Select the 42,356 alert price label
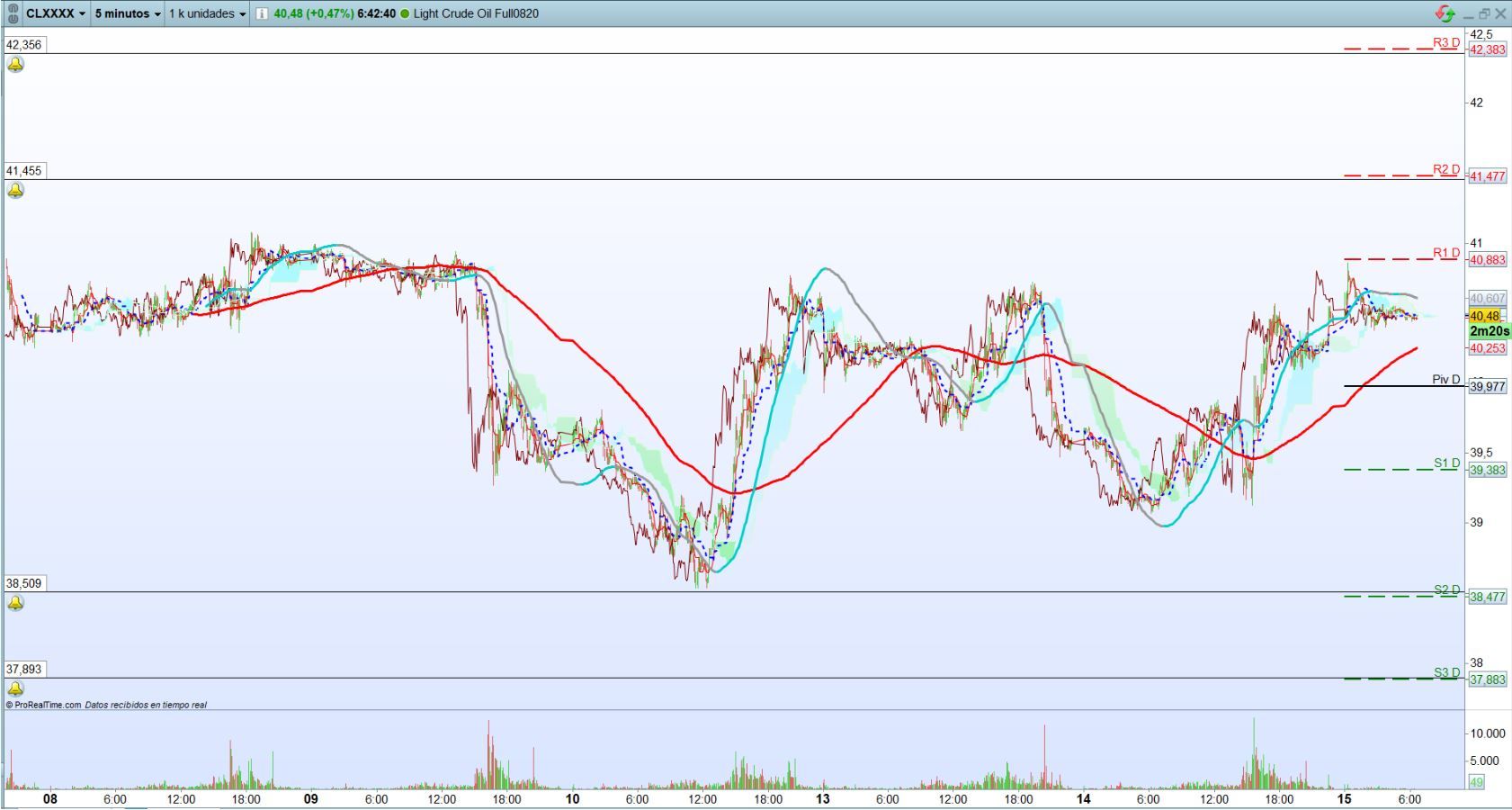Viewport: 1512px width, 810px height. point(23,44)
